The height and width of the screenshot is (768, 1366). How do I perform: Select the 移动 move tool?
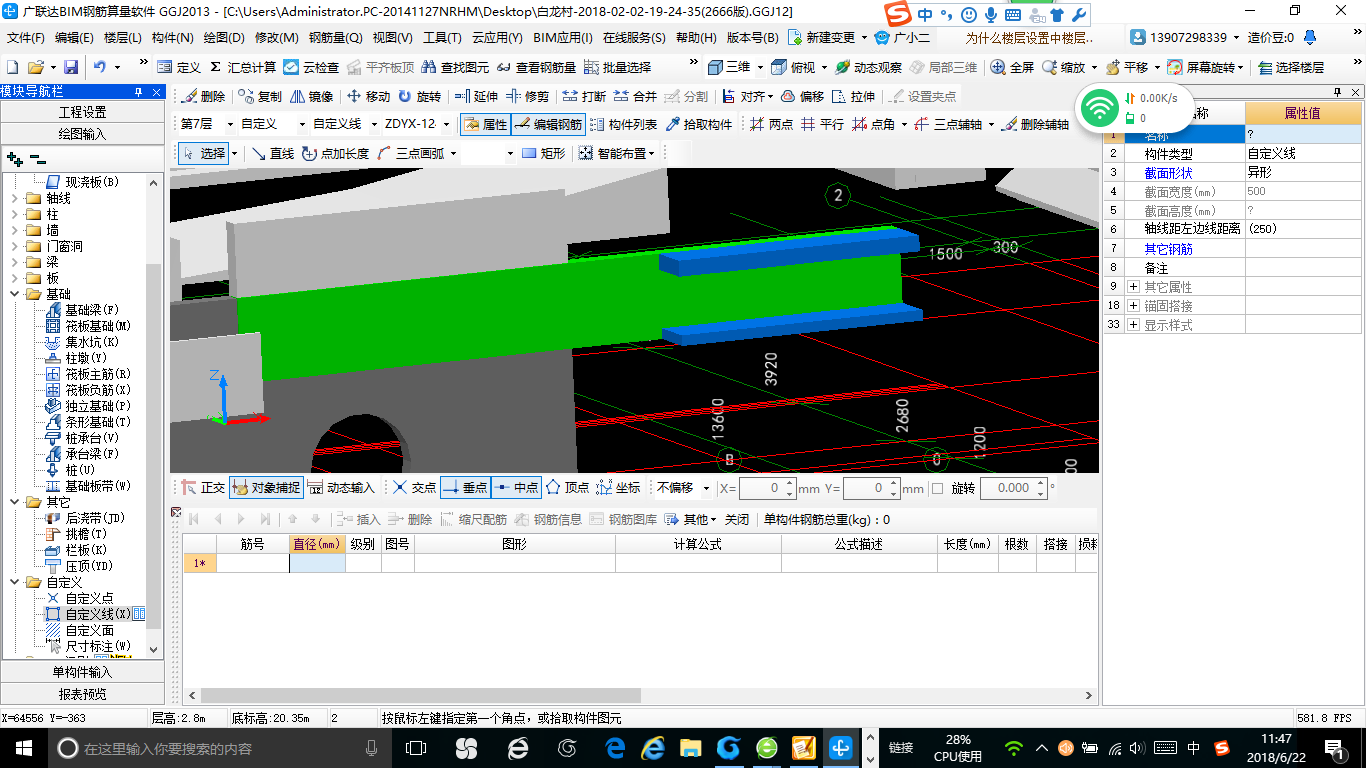pyautogui.click(x=368, y=97)
